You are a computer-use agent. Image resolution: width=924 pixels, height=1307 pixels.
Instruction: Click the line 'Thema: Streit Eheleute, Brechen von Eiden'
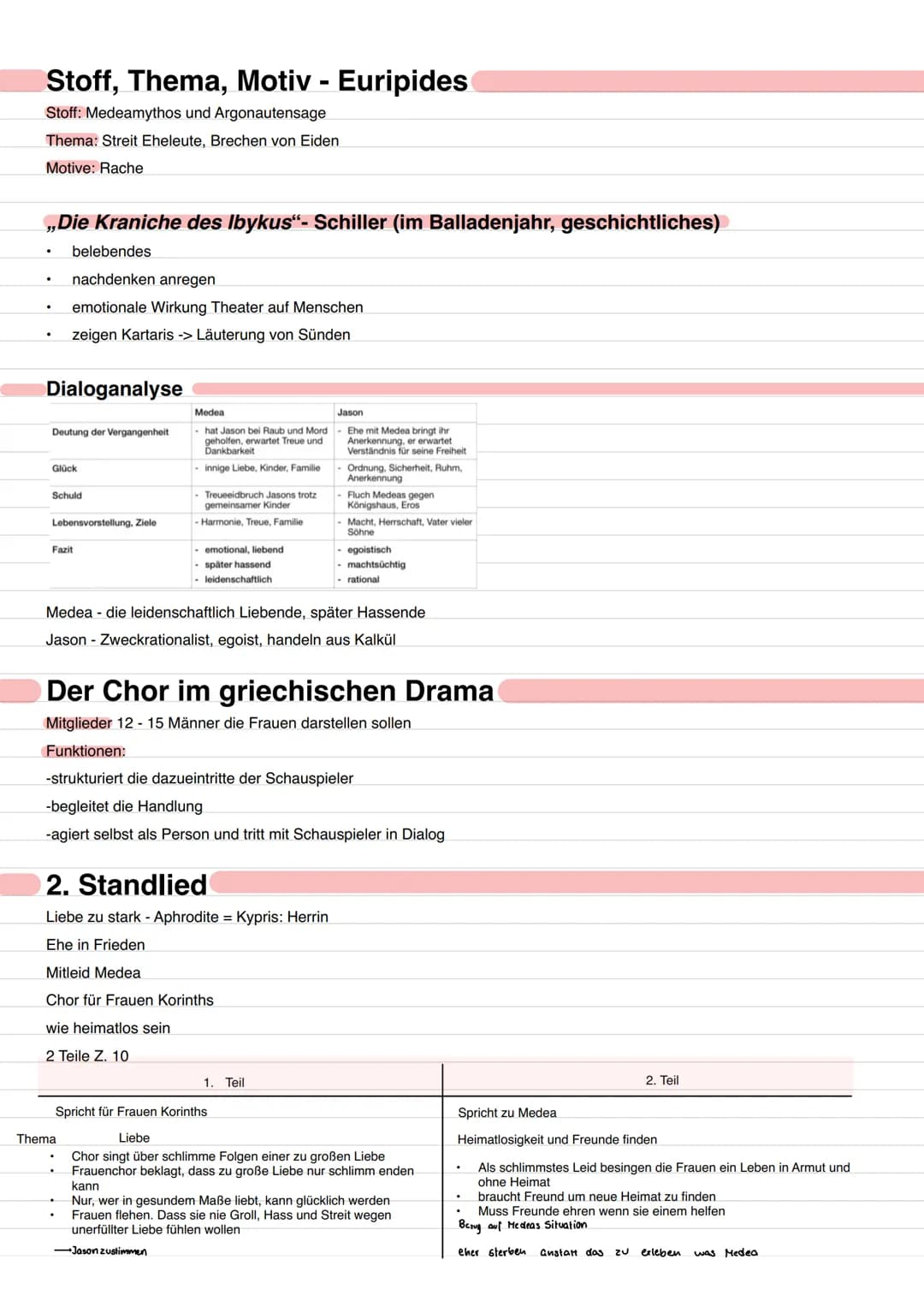point(192,140)
